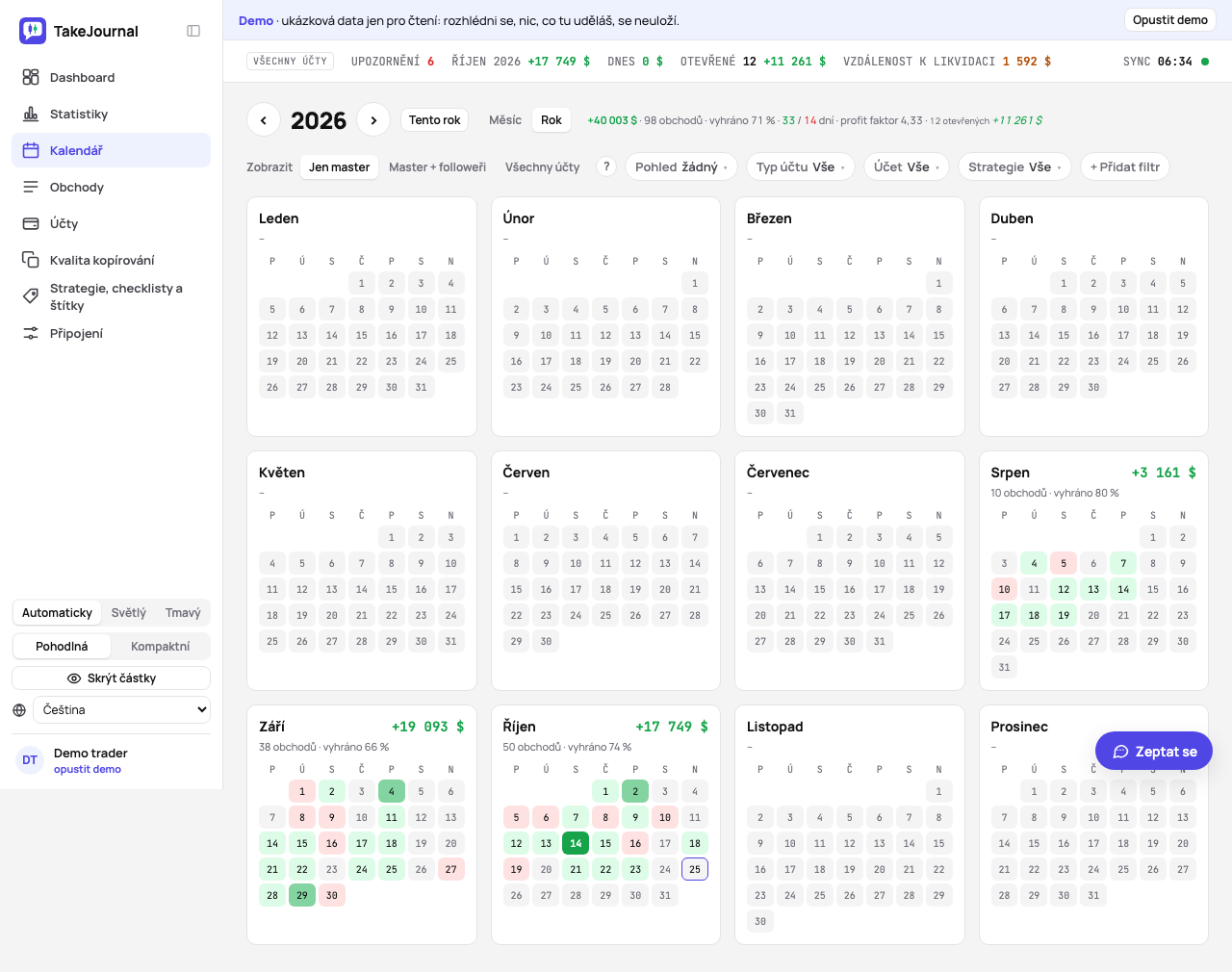The height and width of the screenshot is (972, 1232).
Task: Click the Účty card icon
Action: 31,223
